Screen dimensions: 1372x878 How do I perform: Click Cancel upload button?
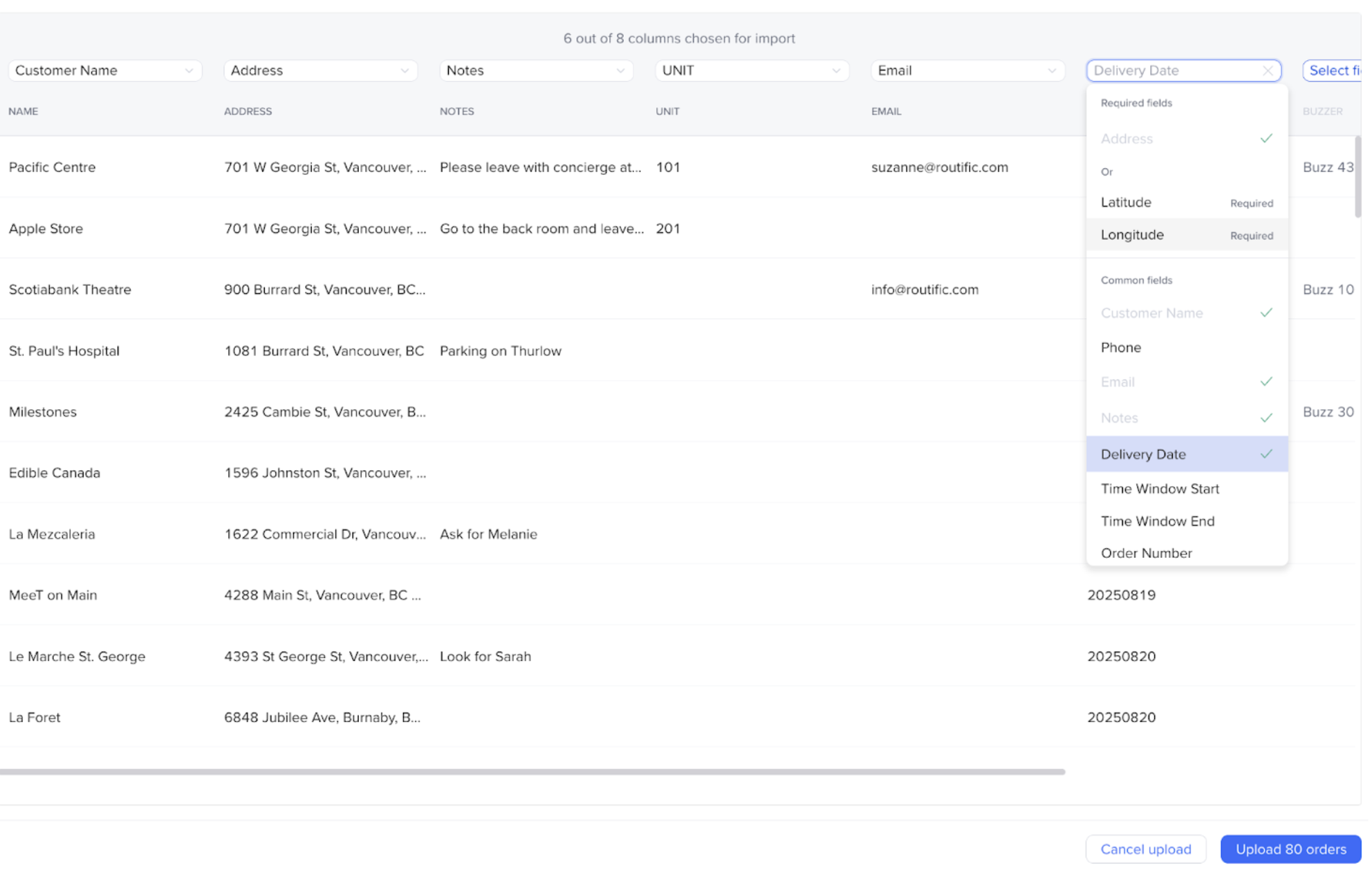[1145, 849]
